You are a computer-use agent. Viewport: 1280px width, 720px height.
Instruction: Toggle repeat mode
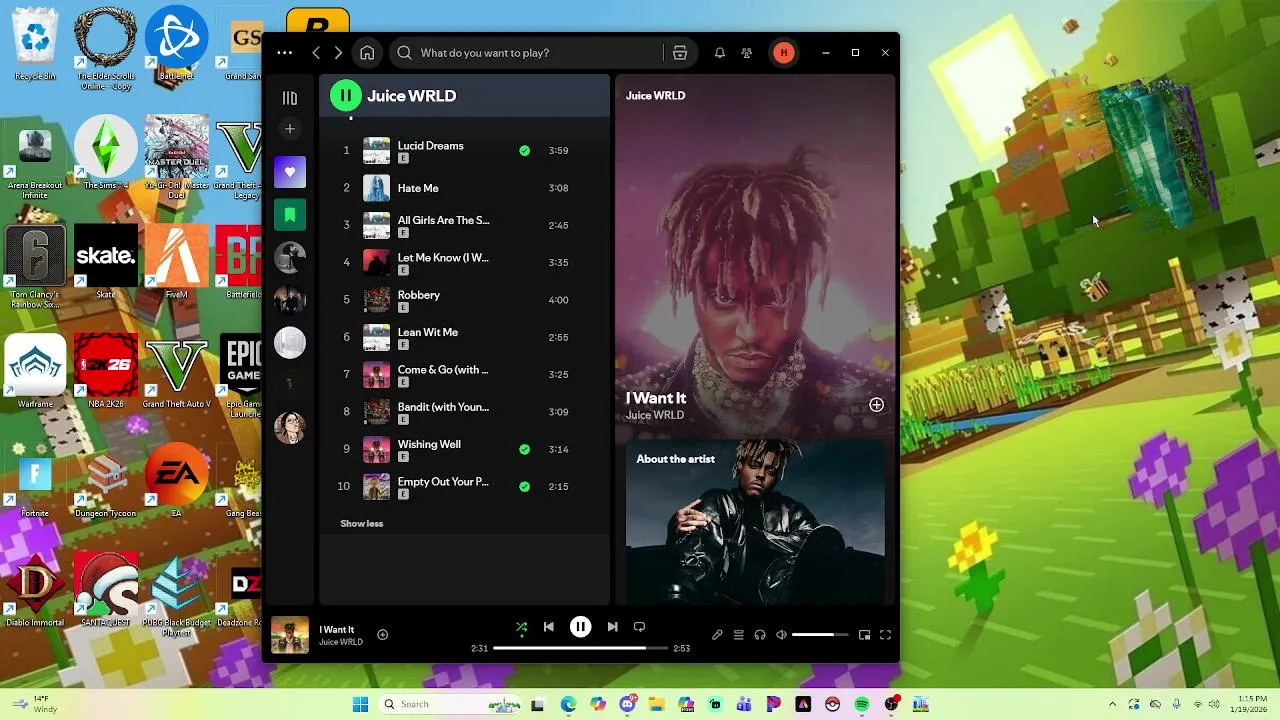pos(639,627)
